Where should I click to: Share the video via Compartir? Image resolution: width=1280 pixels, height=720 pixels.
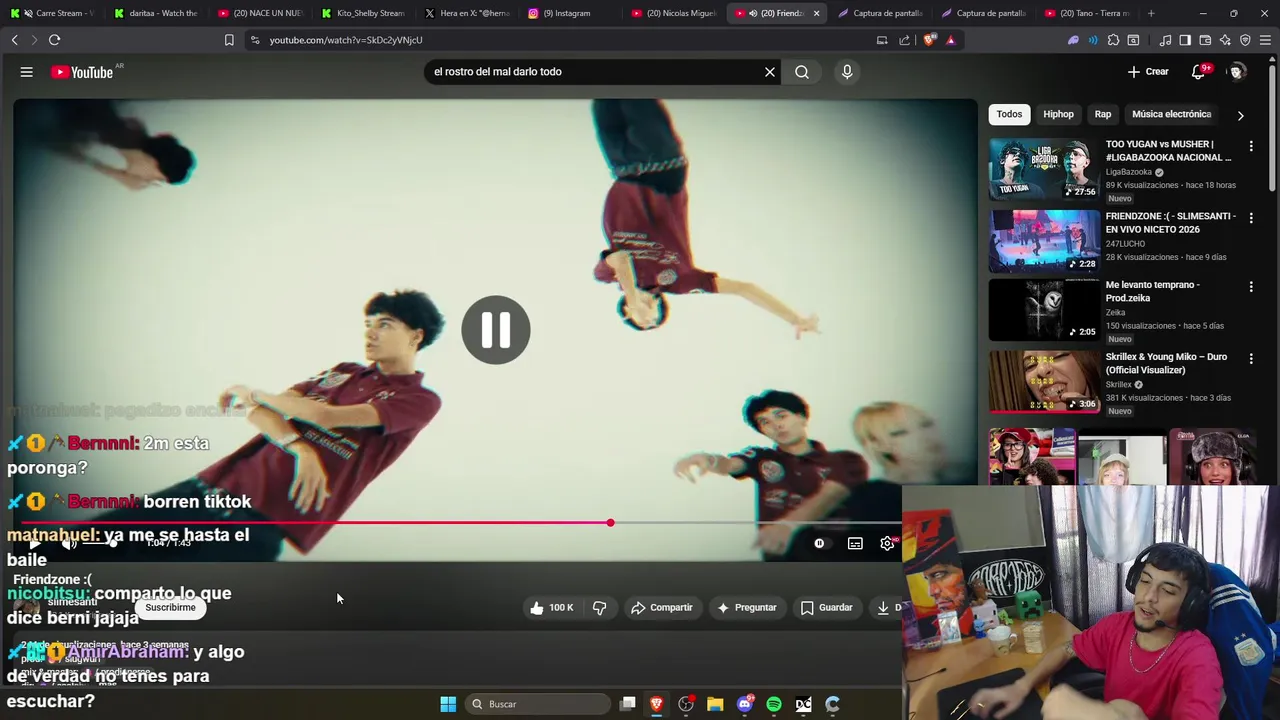(x=661, y=608)
